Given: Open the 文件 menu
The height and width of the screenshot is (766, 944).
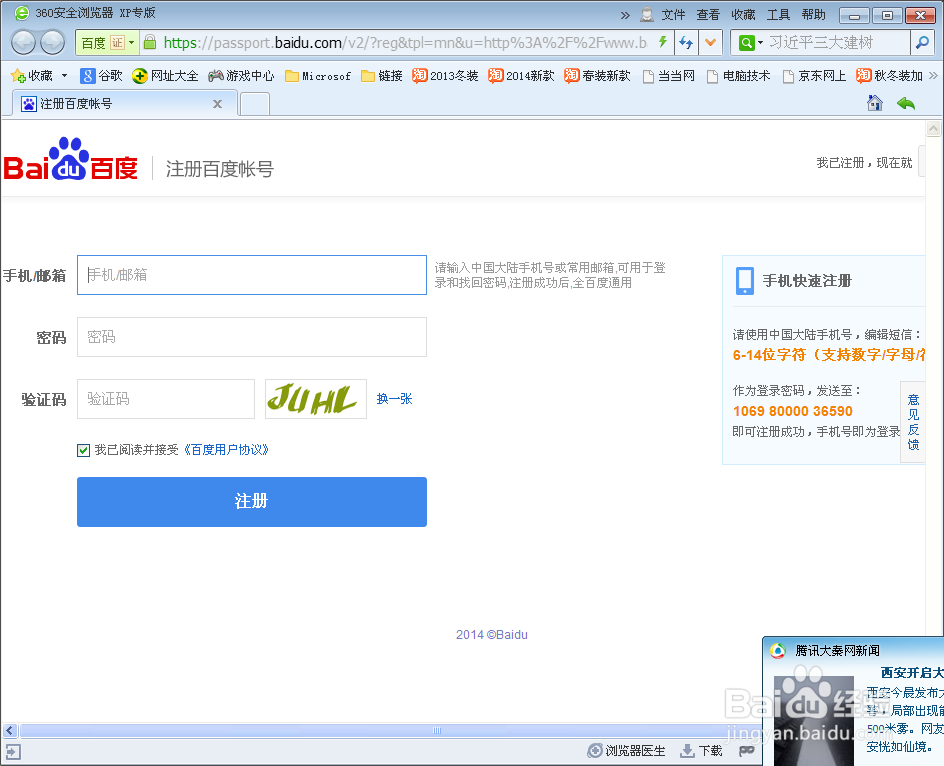Looking at the screenshot, I should (x=673, y=14).
